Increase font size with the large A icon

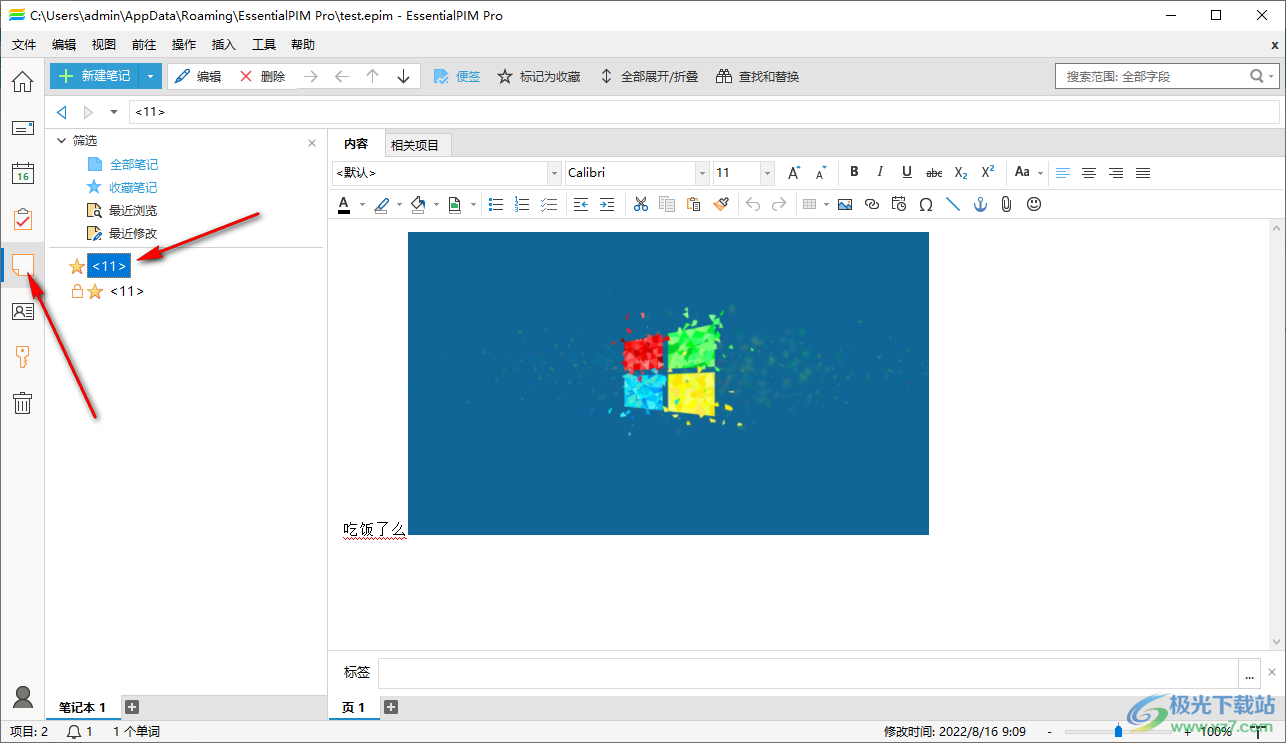793,173
